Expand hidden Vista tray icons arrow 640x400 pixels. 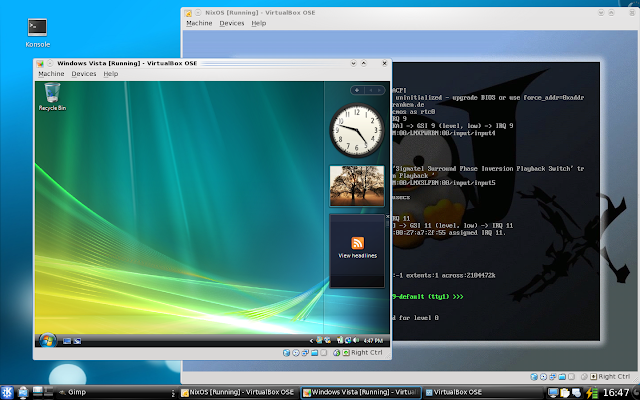[x=311, y=340]
